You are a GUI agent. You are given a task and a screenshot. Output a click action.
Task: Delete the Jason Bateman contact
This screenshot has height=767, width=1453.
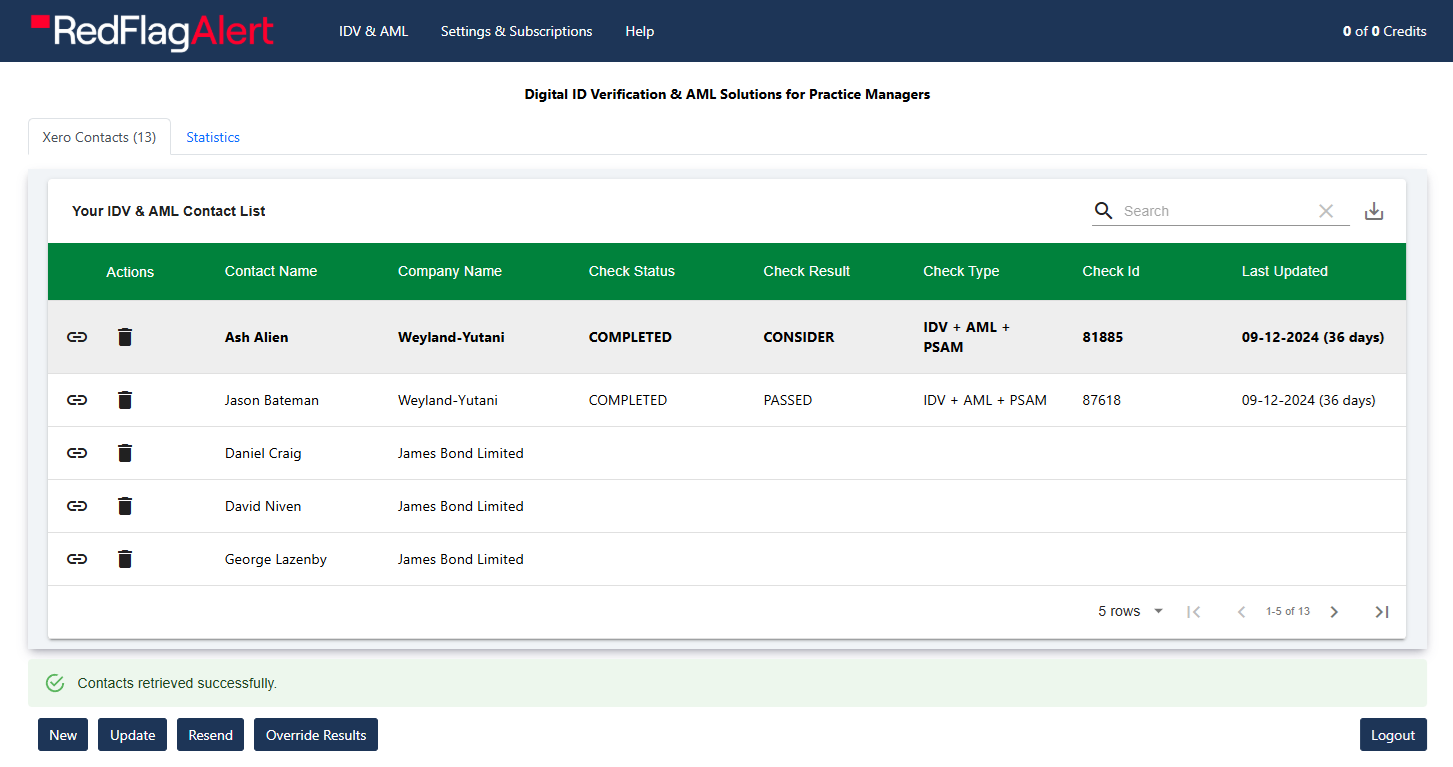coord(124,400)
